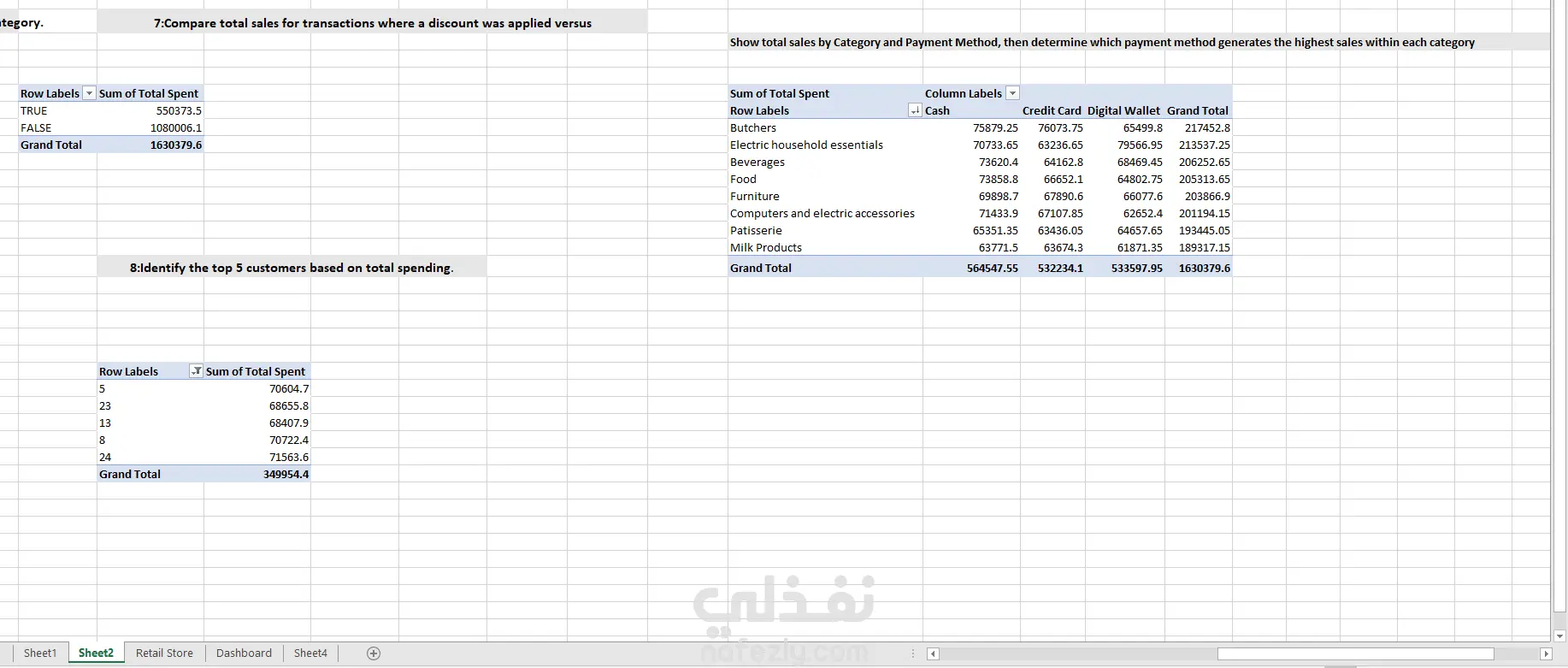Select the TRUE row label cell

58,110
